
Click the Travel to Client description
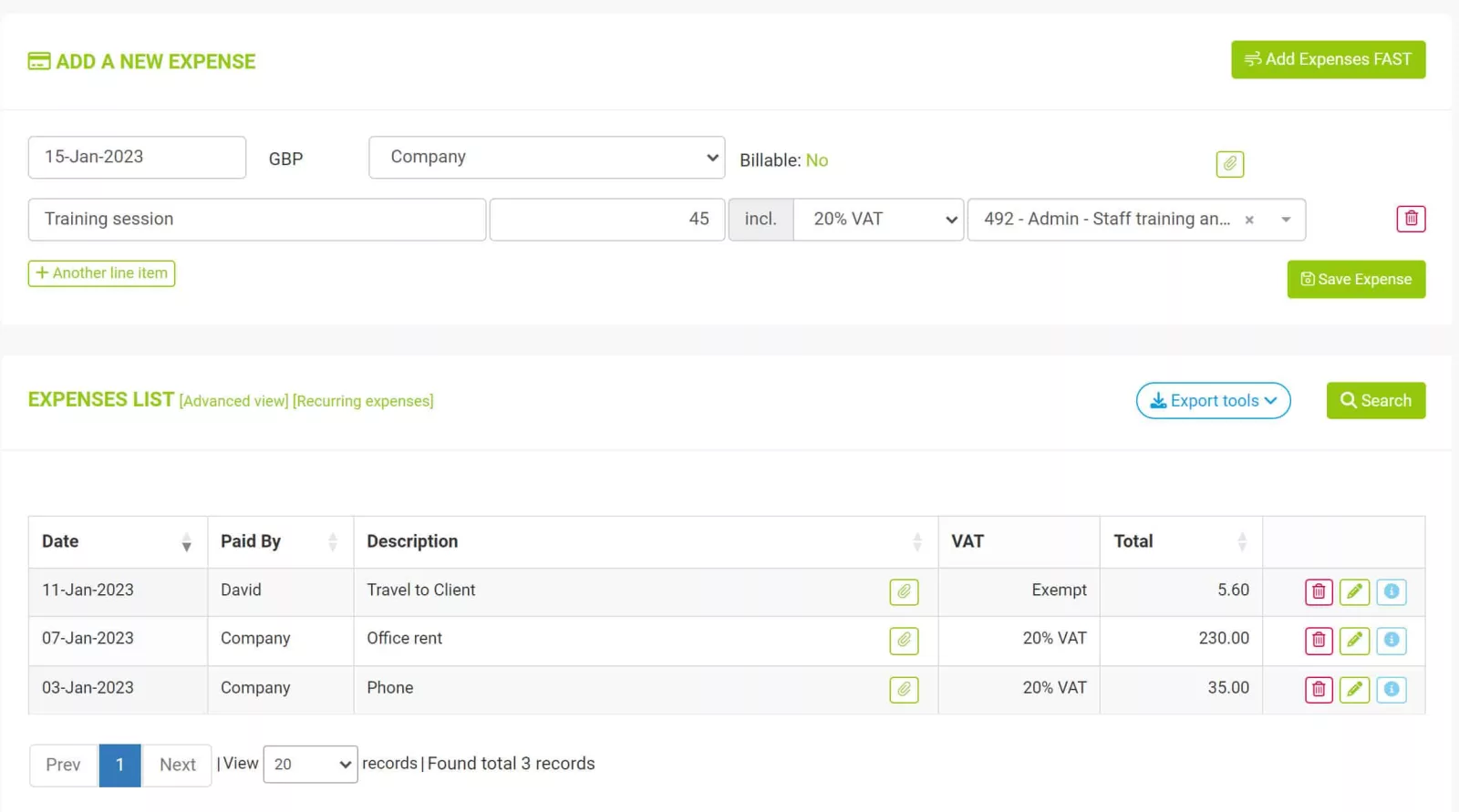[x=420, y=590]
